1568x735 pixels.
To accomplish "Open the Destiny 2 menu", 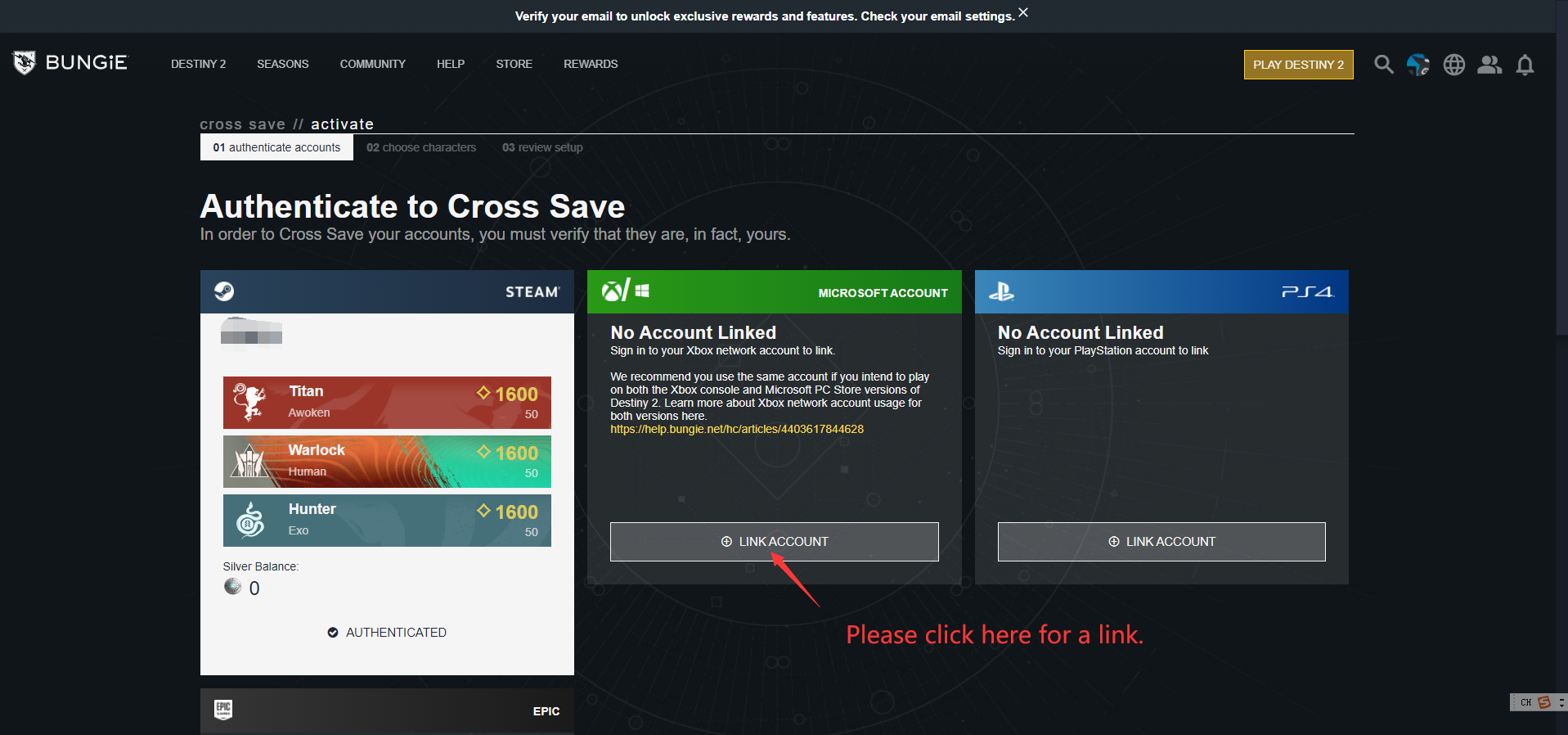I will tap(199, 64).
